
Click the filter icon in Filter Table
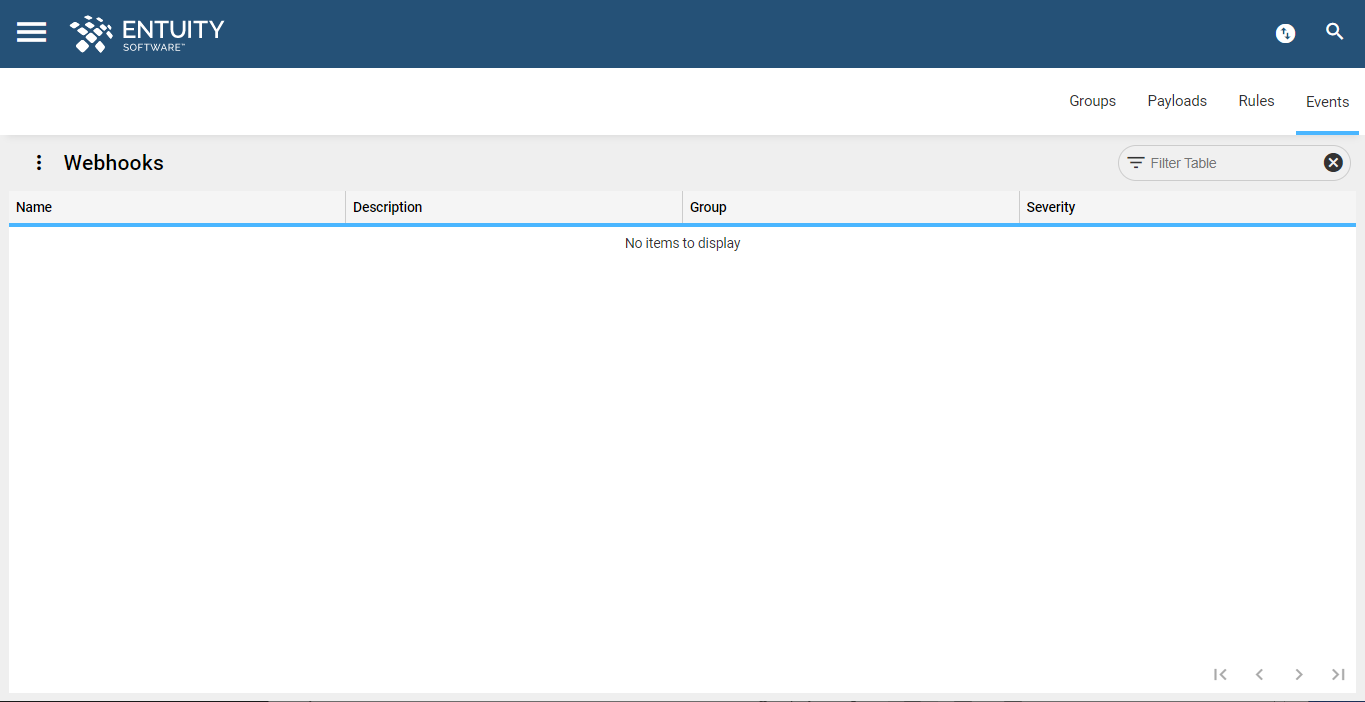click(1135, 162)
